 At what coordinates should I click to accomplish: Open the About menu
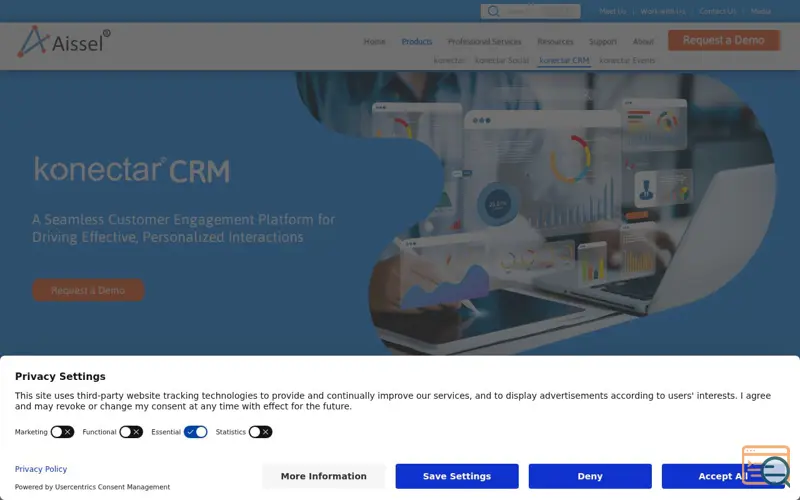(643, 41)
